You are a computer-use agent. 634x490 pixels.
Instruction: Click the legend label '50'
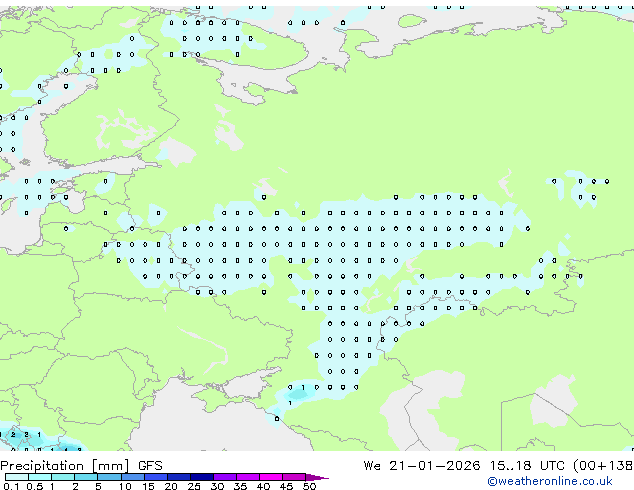[x=310, y=486]
